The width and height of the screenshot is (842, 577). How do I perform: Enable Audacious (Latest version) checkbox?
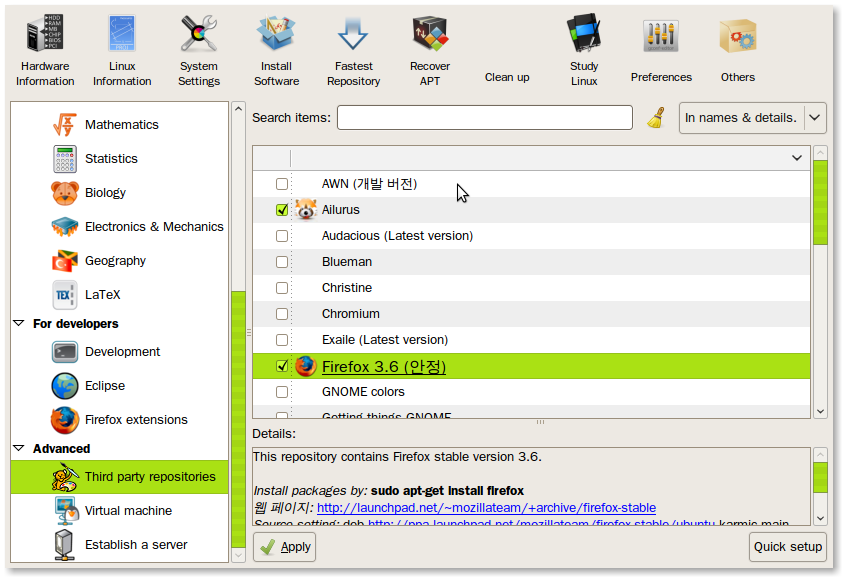click(x=281, y=236)
